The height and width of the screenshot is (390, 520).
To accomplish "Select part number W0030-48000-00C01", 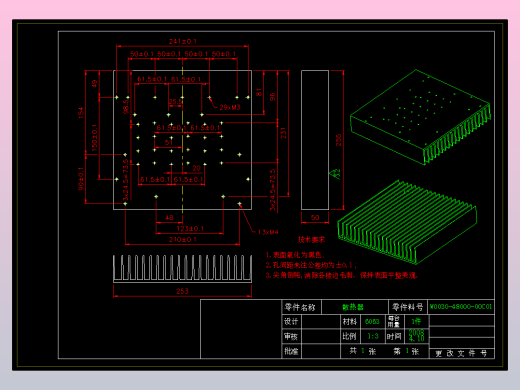I will [x=461, y=307].
